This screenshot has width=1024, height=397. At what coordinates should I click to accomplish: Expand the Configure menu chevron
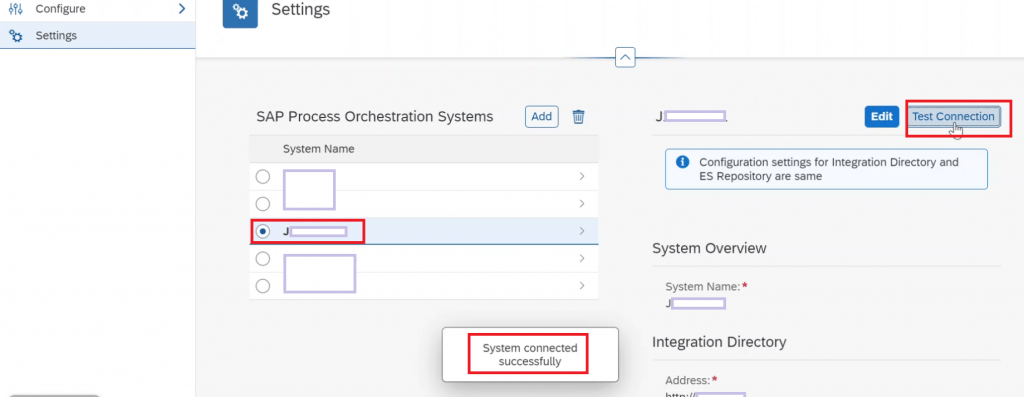(182, 8)
